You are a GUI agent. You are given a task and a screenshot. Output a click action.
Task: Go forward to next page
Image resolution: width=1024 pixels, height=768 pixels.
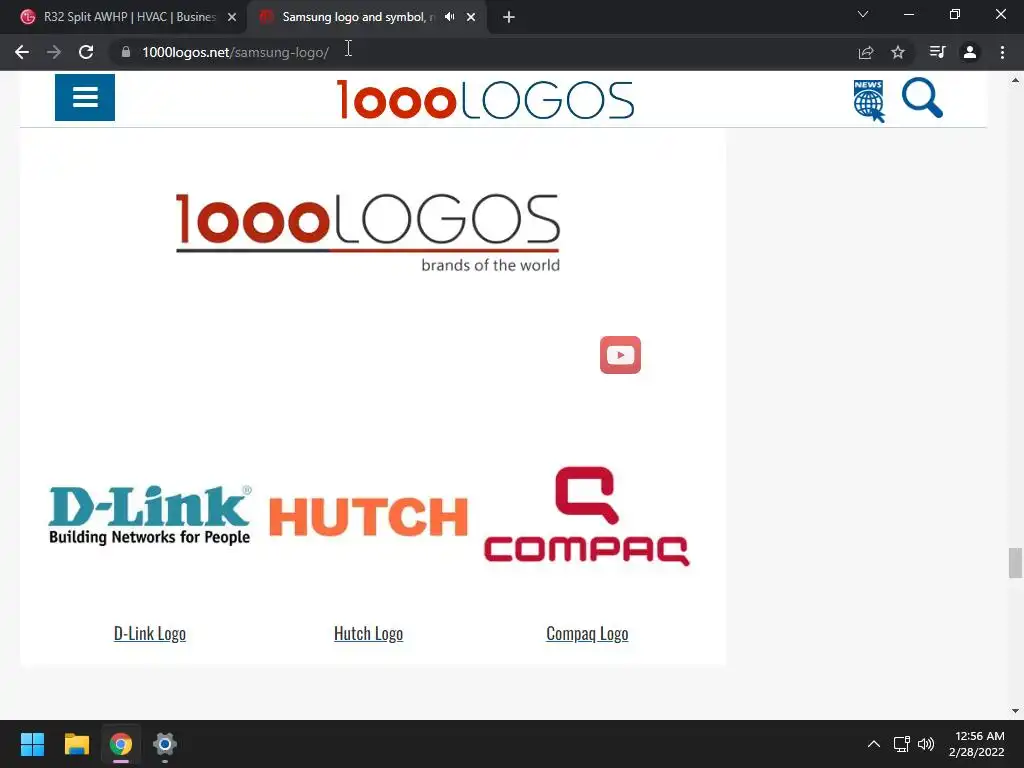(54, 52)
